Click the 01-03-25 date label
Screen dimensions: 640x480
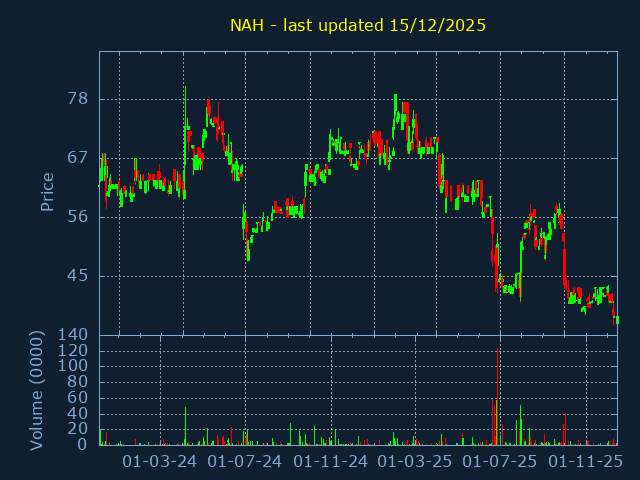(415, 462)
